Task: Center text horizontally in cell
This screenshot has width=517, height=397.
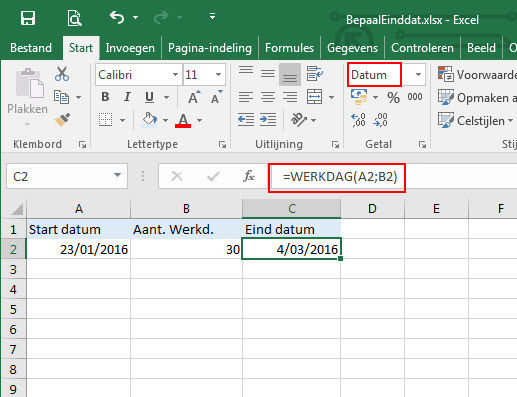Action: [x=268, y=97]
